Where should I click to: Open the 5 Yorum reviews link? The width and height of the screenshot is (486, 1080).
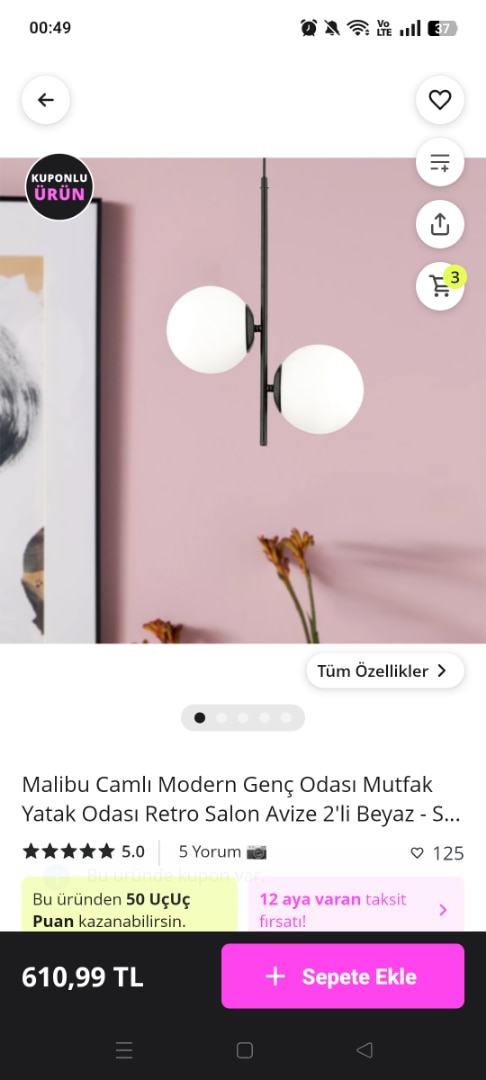(210, 852)
